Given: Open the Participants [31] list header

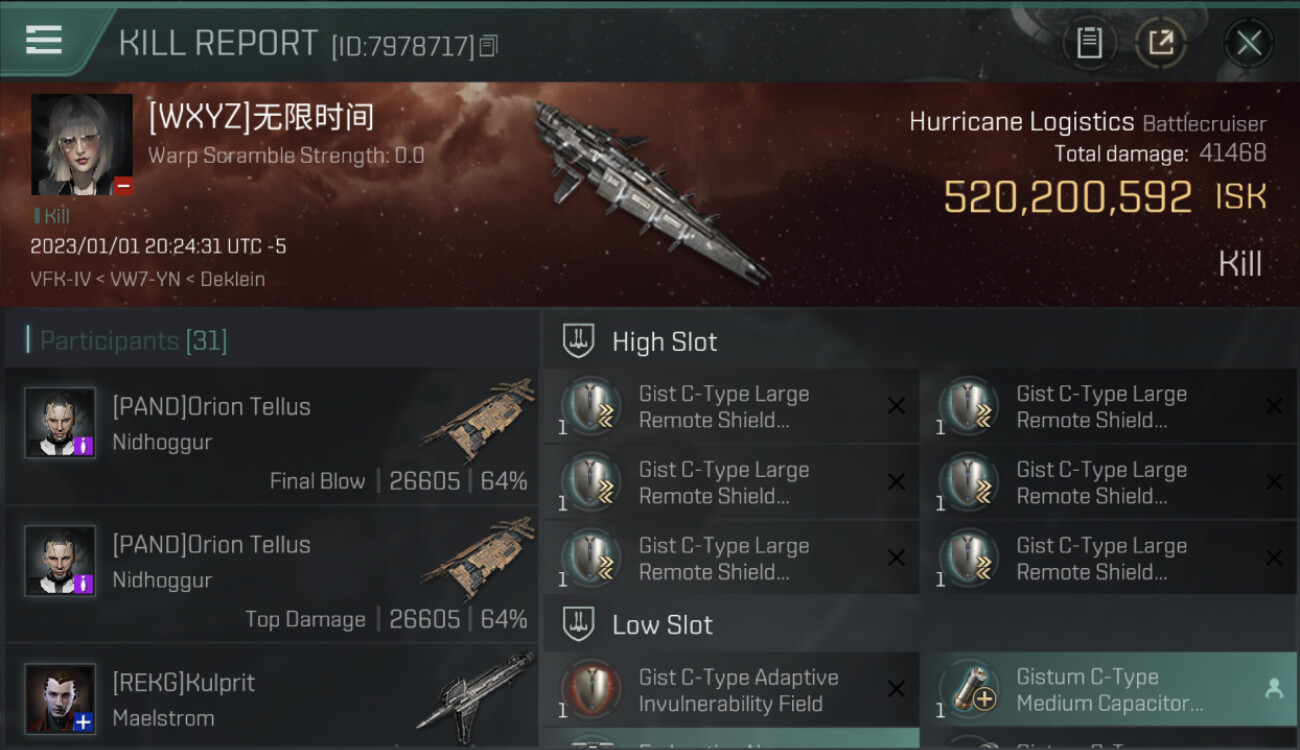Looking at the screenshot, I should (x=134, y=341).
